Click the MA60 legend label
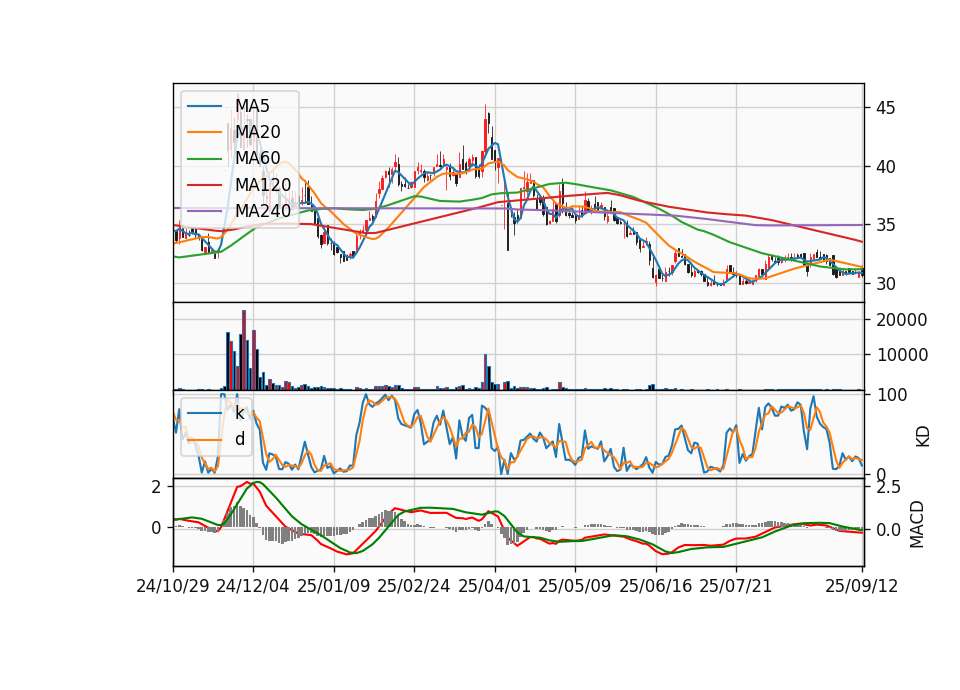The width and height of the screenshot is (960, 690). 257,158
